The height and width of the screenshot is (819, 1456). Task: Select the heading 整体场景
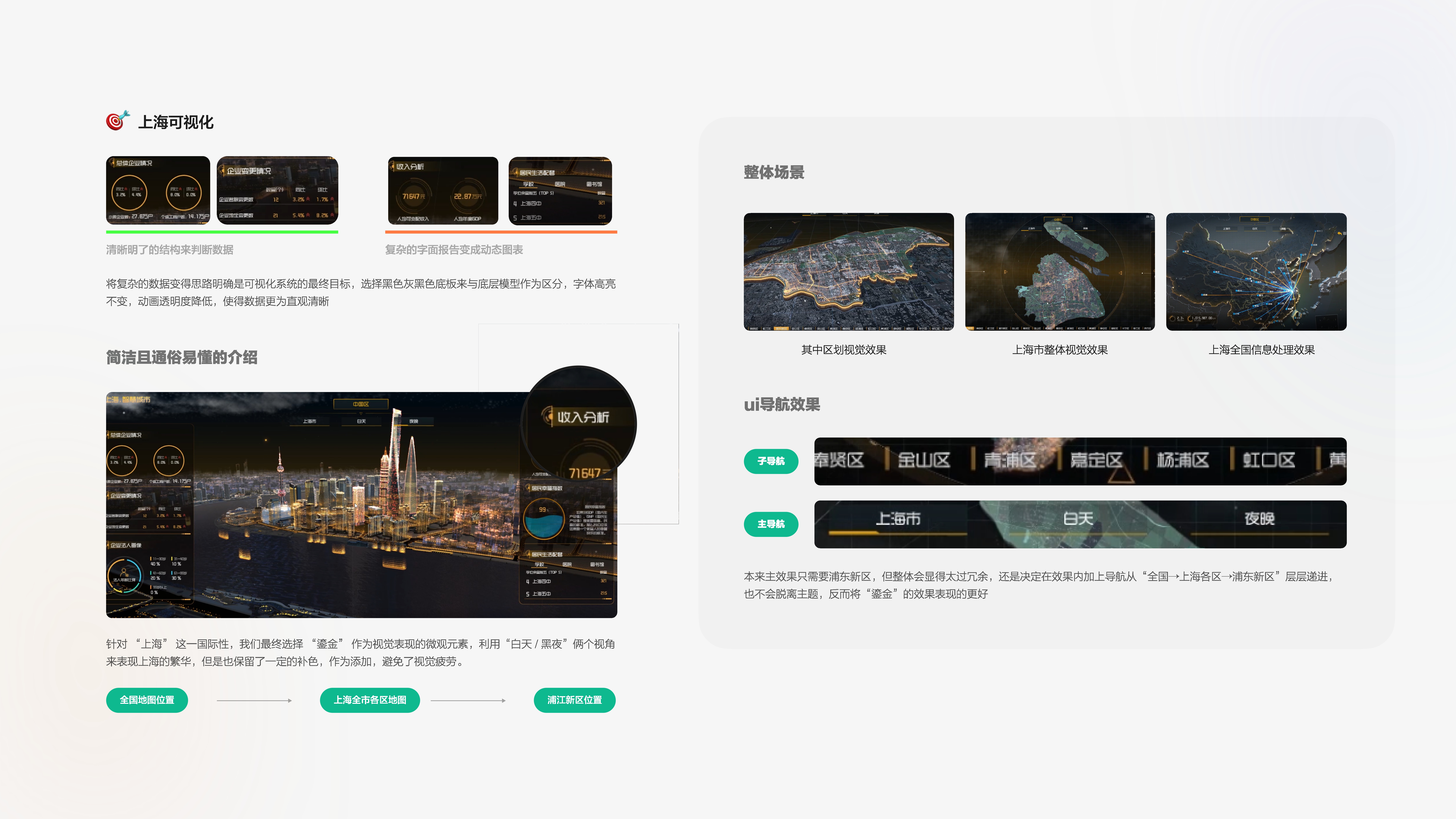click(x=774, y=172)
